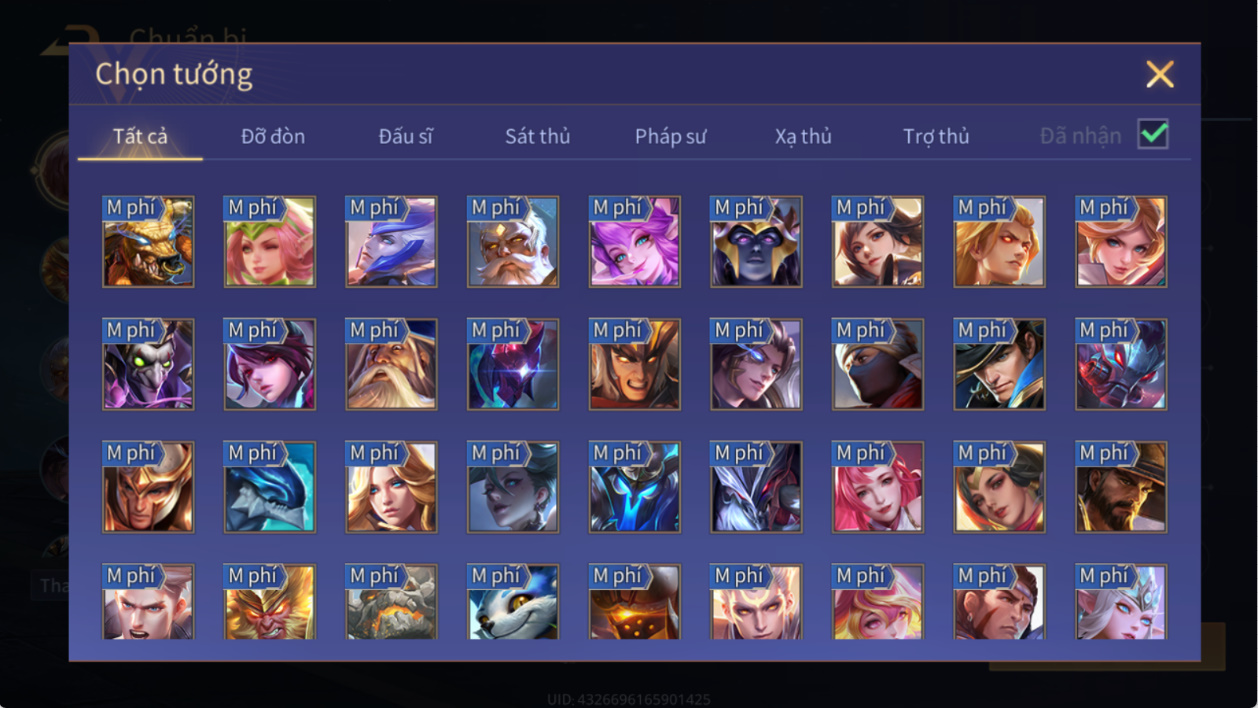
Task: Toggle the Đã nhận checkbox
Action: pos(1153,134)
